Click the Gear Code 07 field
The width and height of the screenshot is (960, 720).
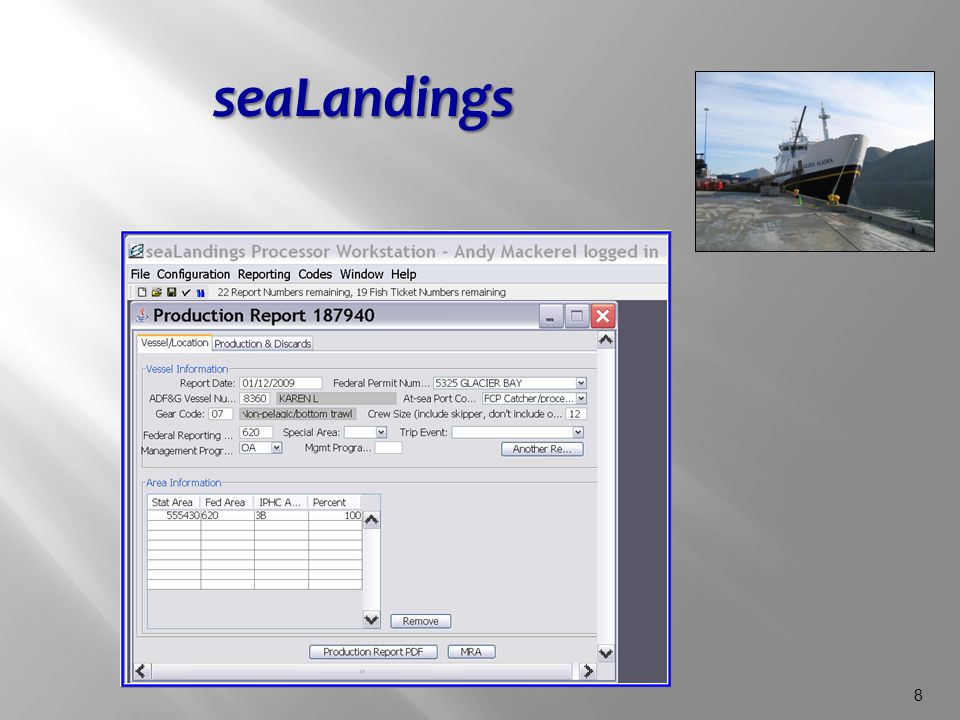(220, 414)
